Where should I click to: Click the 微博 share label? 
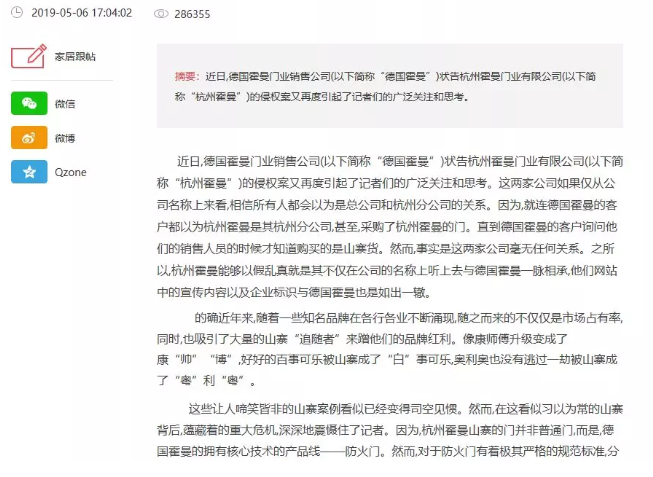(65, 138)
